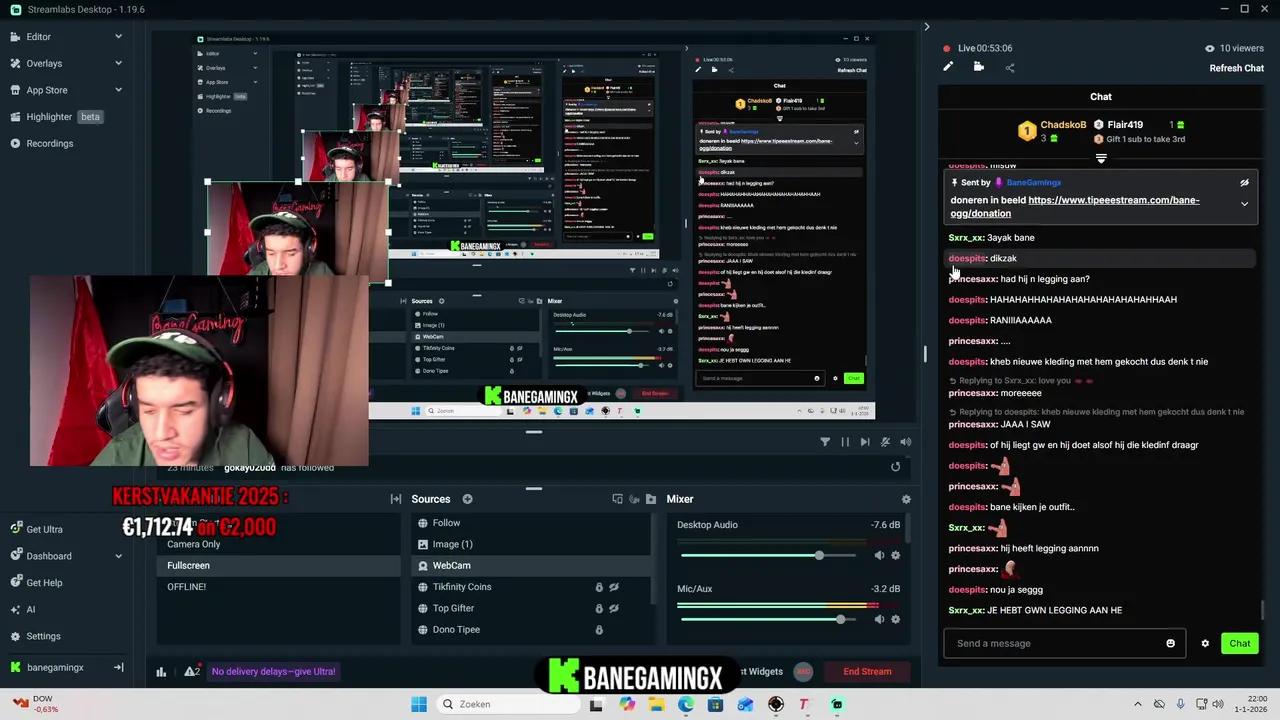Select the Fullscreen scene
The image size is (1280, 720).
pos(279,565)
